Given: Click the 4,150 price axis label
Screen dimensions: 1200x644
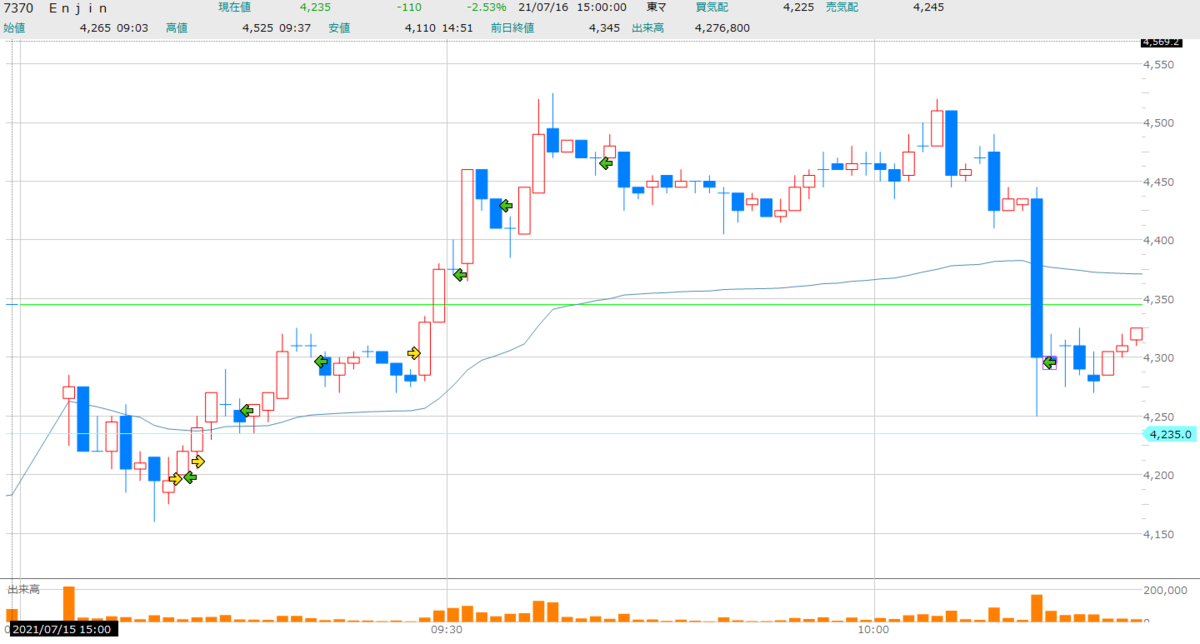Looking at the screenshot, I should [x=1159, y=534].
